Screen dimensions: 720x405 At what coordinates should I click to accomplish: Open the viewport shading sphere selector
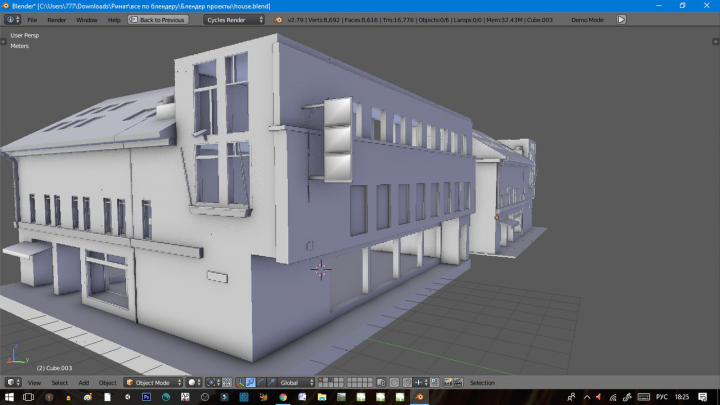(x=195, y=382)
